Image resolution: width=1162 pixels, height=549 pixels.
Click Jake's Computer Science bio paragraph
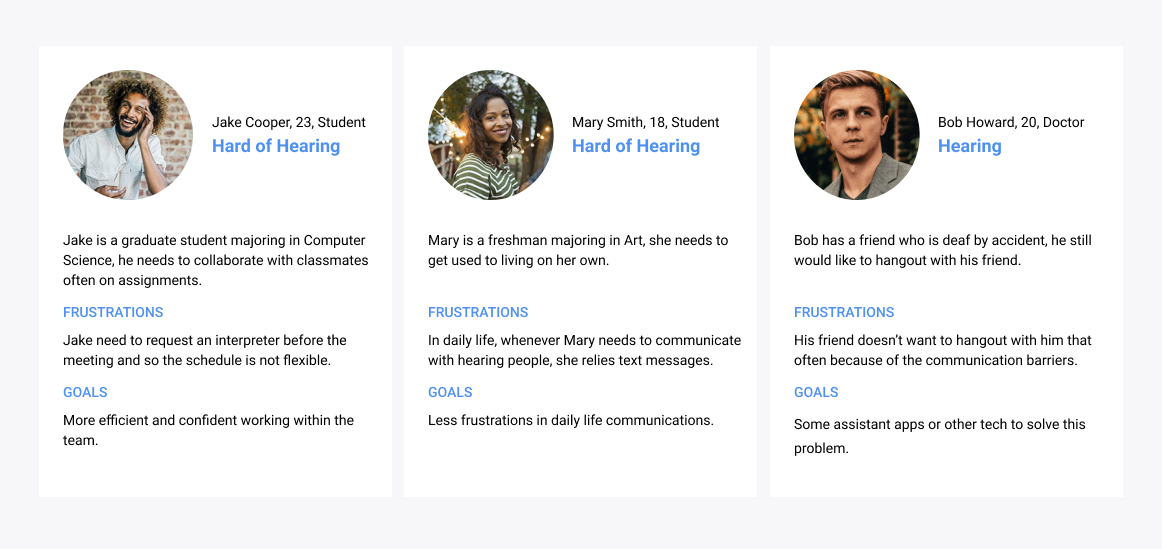click(x=215, y=260)
